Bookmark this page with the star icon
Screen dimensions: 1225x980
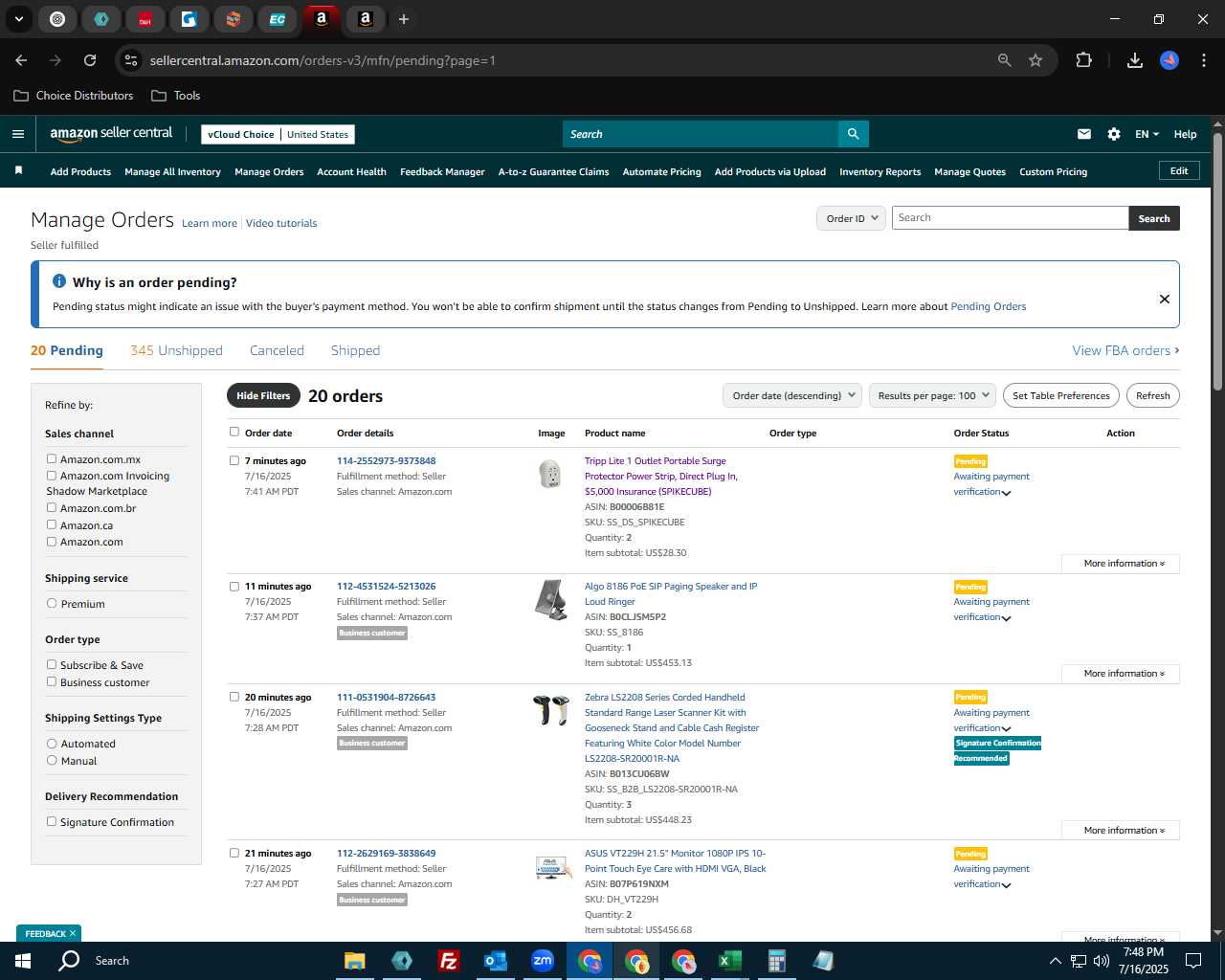(x=1036, y=60)
